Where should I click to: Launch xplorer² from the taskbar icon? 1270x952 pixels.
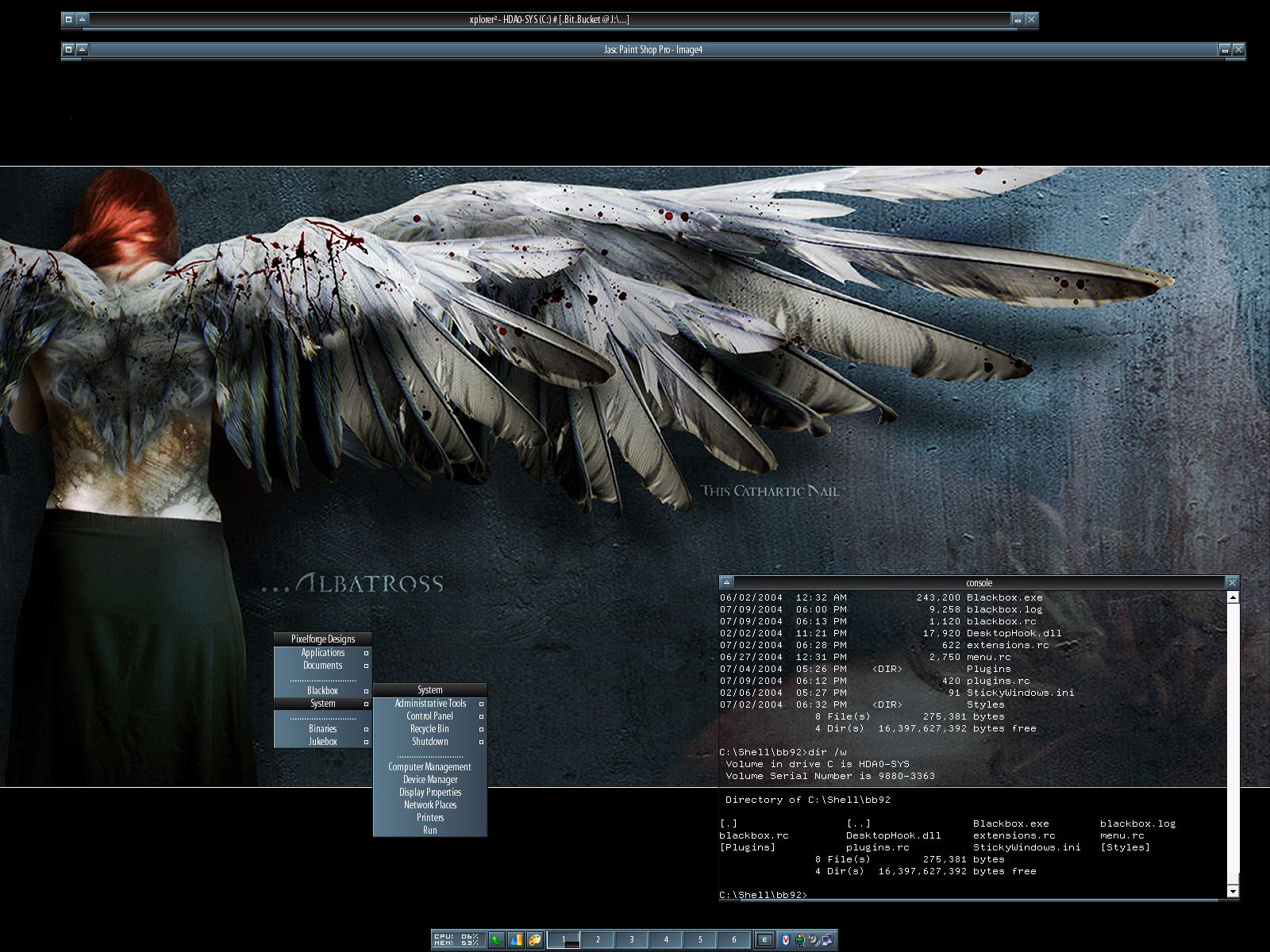pos(516,940)
